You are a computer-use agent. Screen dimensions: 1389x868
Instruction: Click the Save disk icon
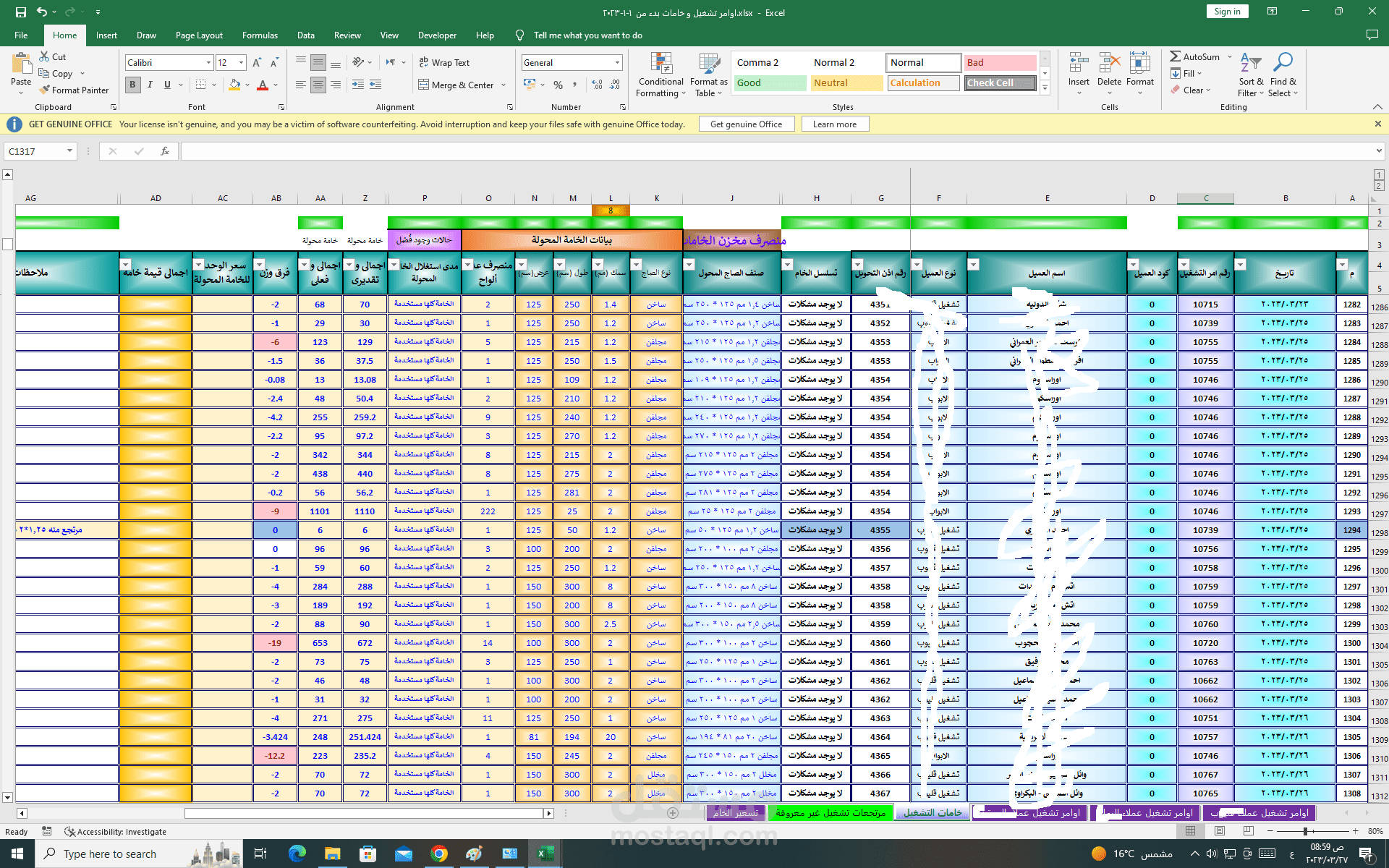click(21, 12)
